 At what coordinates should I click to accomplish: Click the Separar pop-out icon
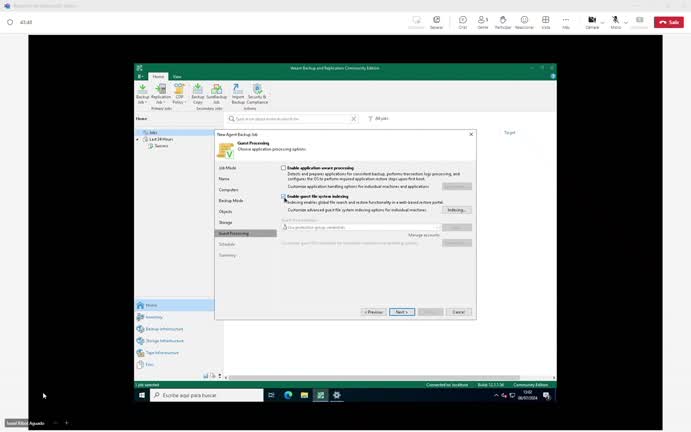click(436, 22)
